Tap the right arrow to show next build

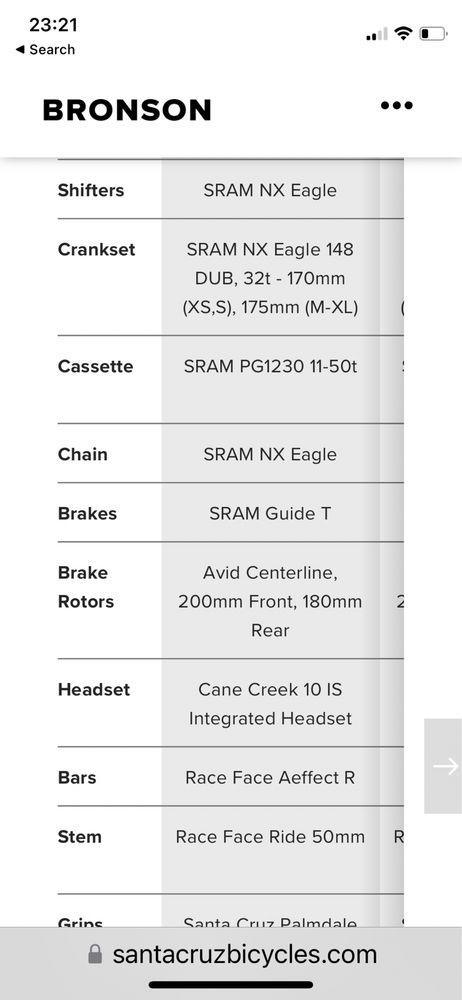coord(445,766)
